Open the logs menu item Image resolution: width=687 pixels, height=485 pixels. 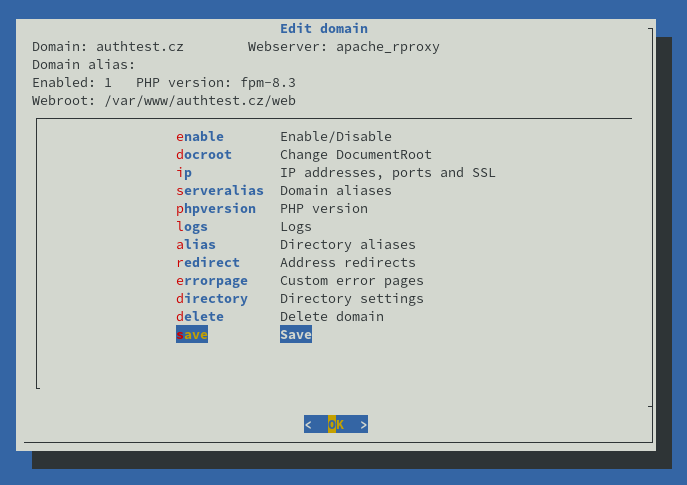[x=192, y=227]
